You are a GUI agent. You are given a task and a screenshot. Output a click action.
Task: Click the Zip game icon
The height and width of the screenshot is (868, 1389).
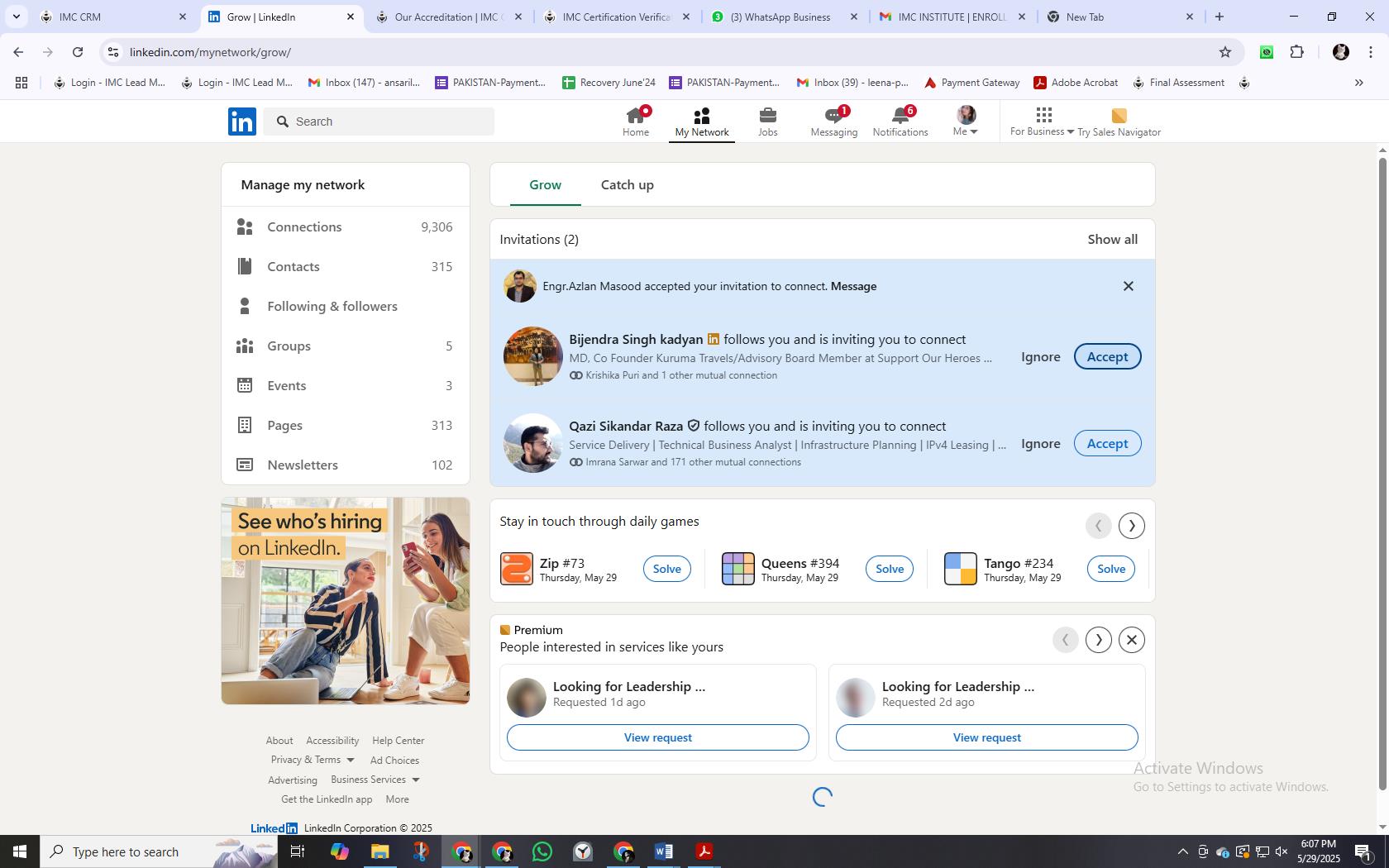517,569
